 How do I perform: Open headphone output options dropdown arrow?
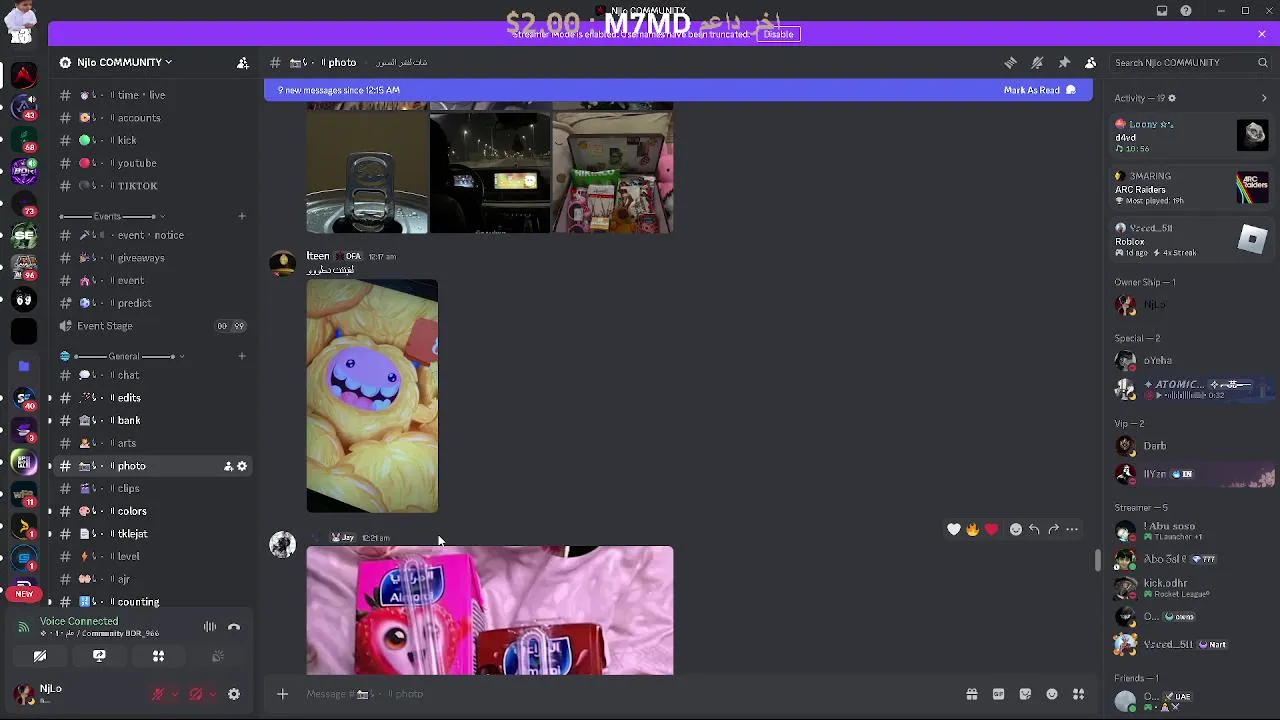pos(212,694)
